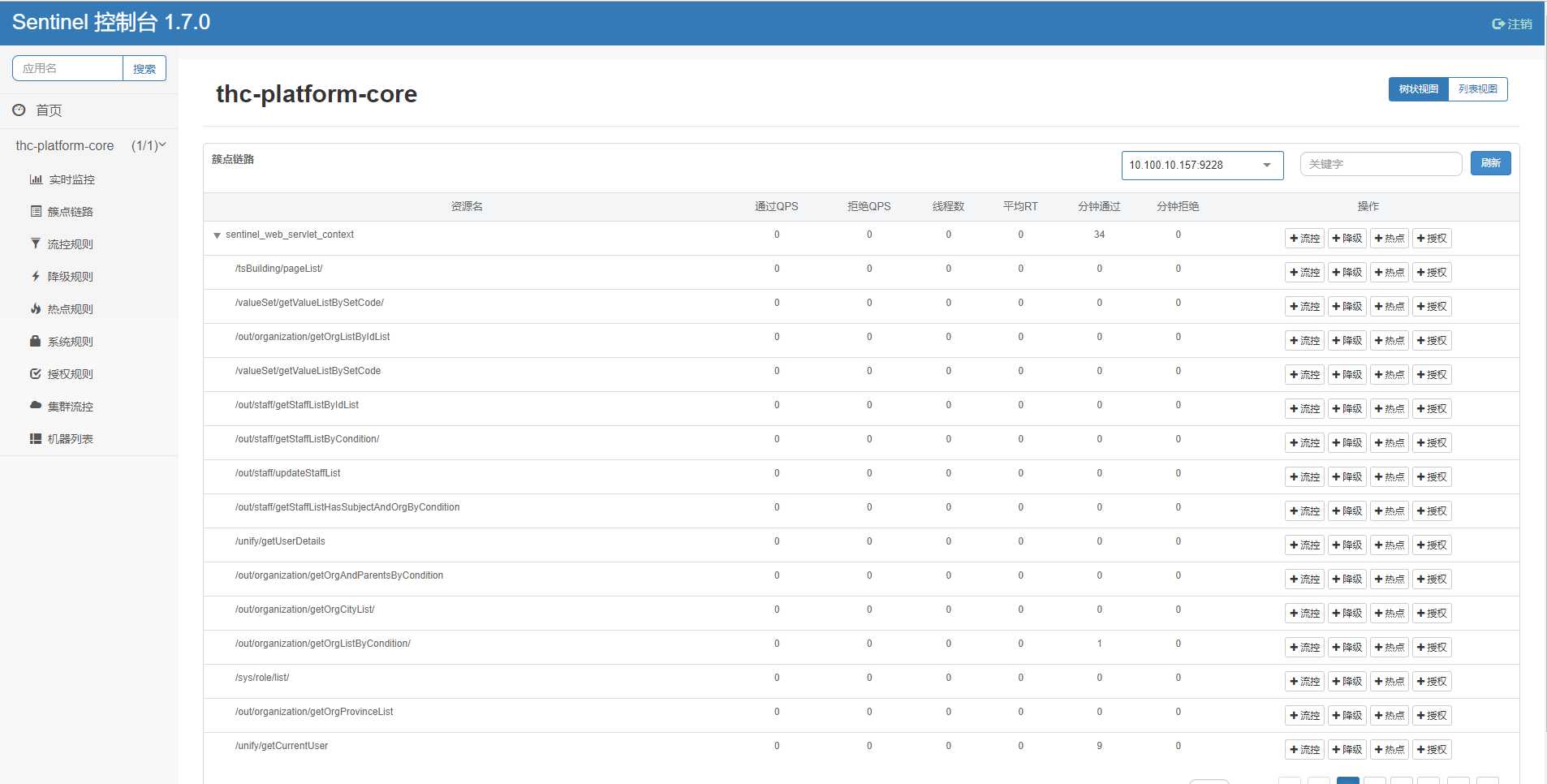Open 集群流控 cluster flow control

click(x=62, y=407)
